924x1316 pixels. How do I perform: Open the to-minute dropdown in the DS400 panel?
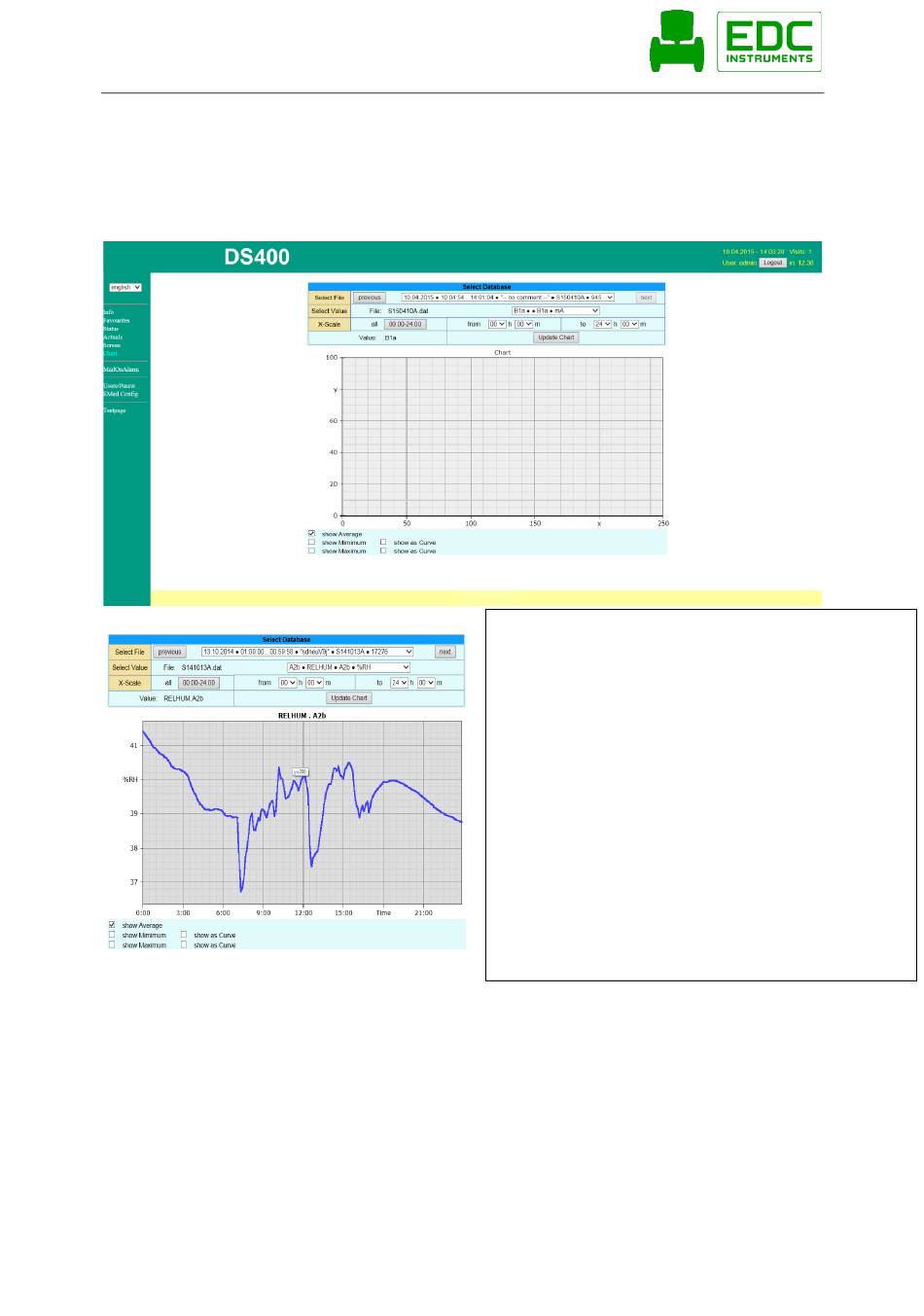[x=629, y=324]
